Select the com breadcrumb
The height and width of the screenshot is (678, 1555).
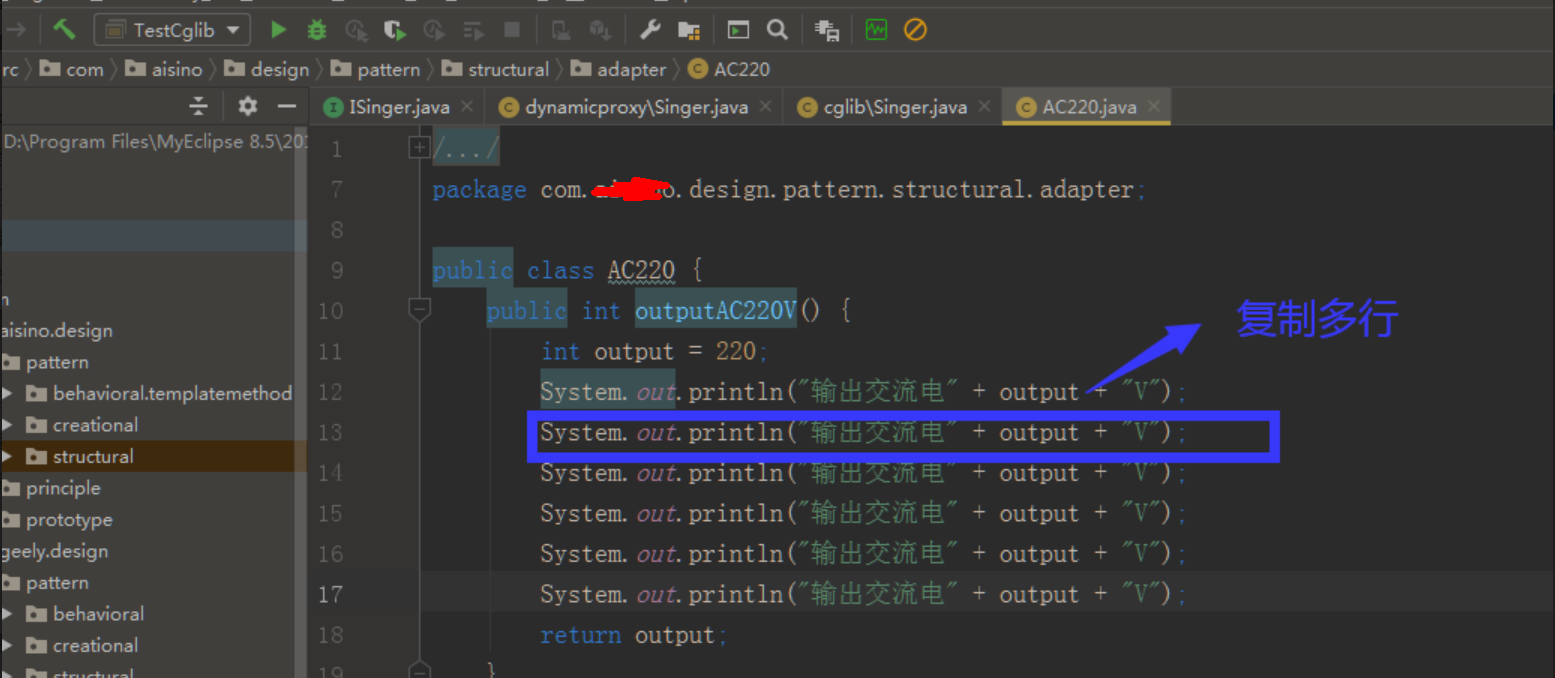(x=73, y=69)
